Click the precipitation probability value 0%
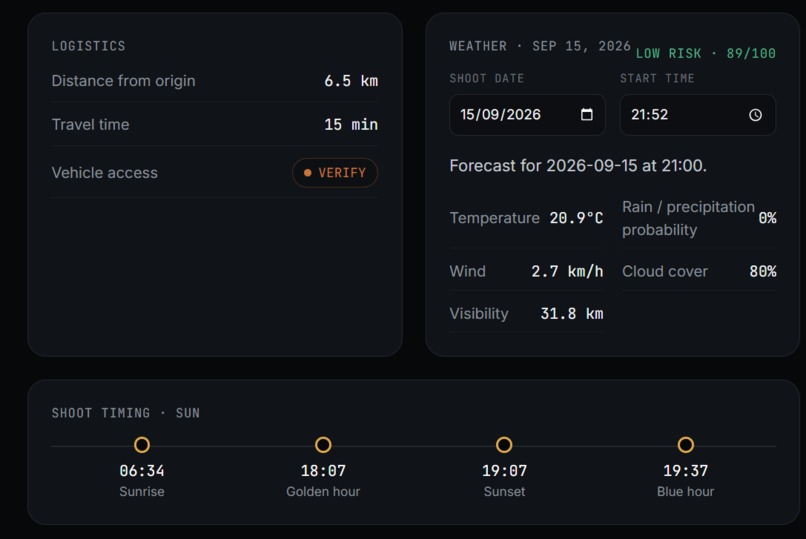The width and height of the screenshot is (806, 539). pyautogui.click(x=767, y=218)
